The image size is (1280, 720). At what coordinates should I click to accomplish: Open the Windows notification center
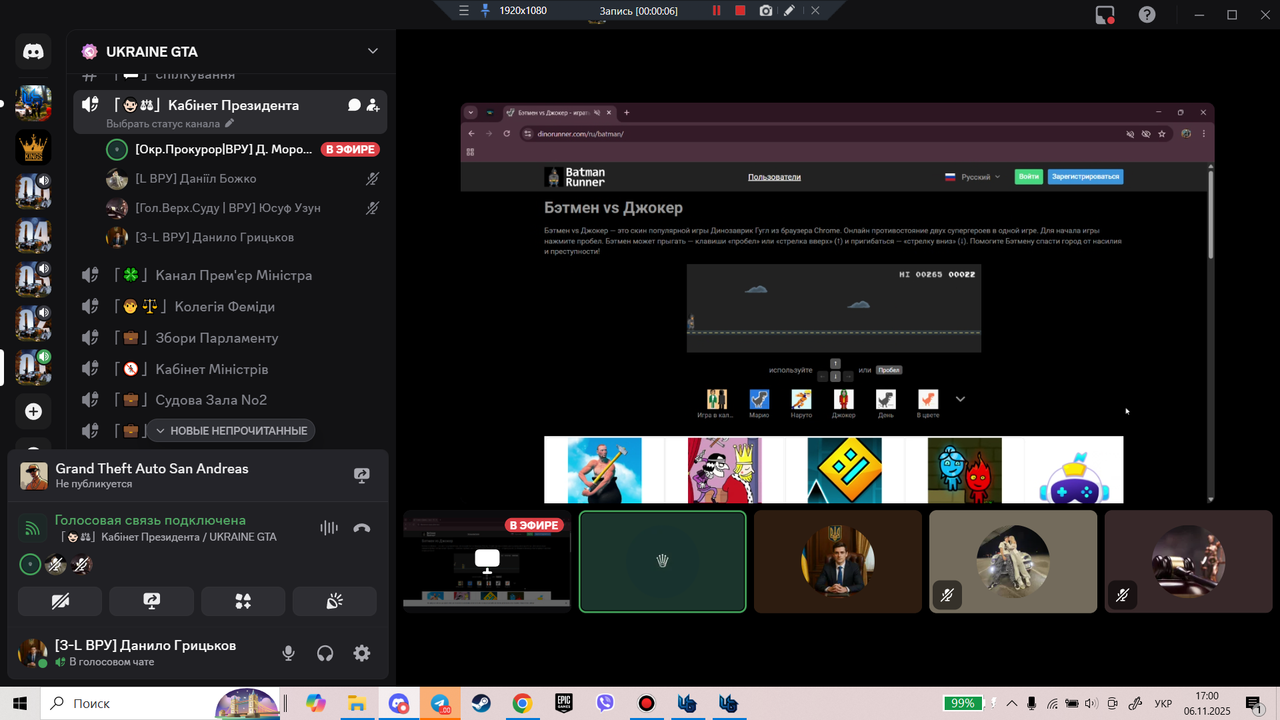(1253, 703)
